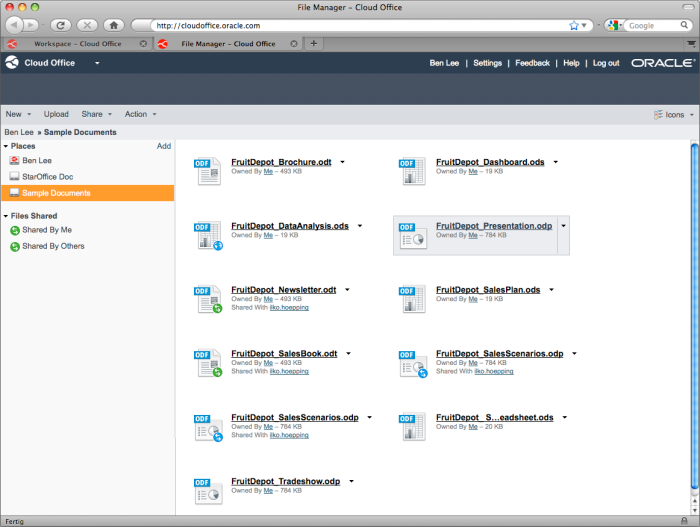Click the URL address field
The height and width of the screenshot is (527, 700).
(361, 25)
